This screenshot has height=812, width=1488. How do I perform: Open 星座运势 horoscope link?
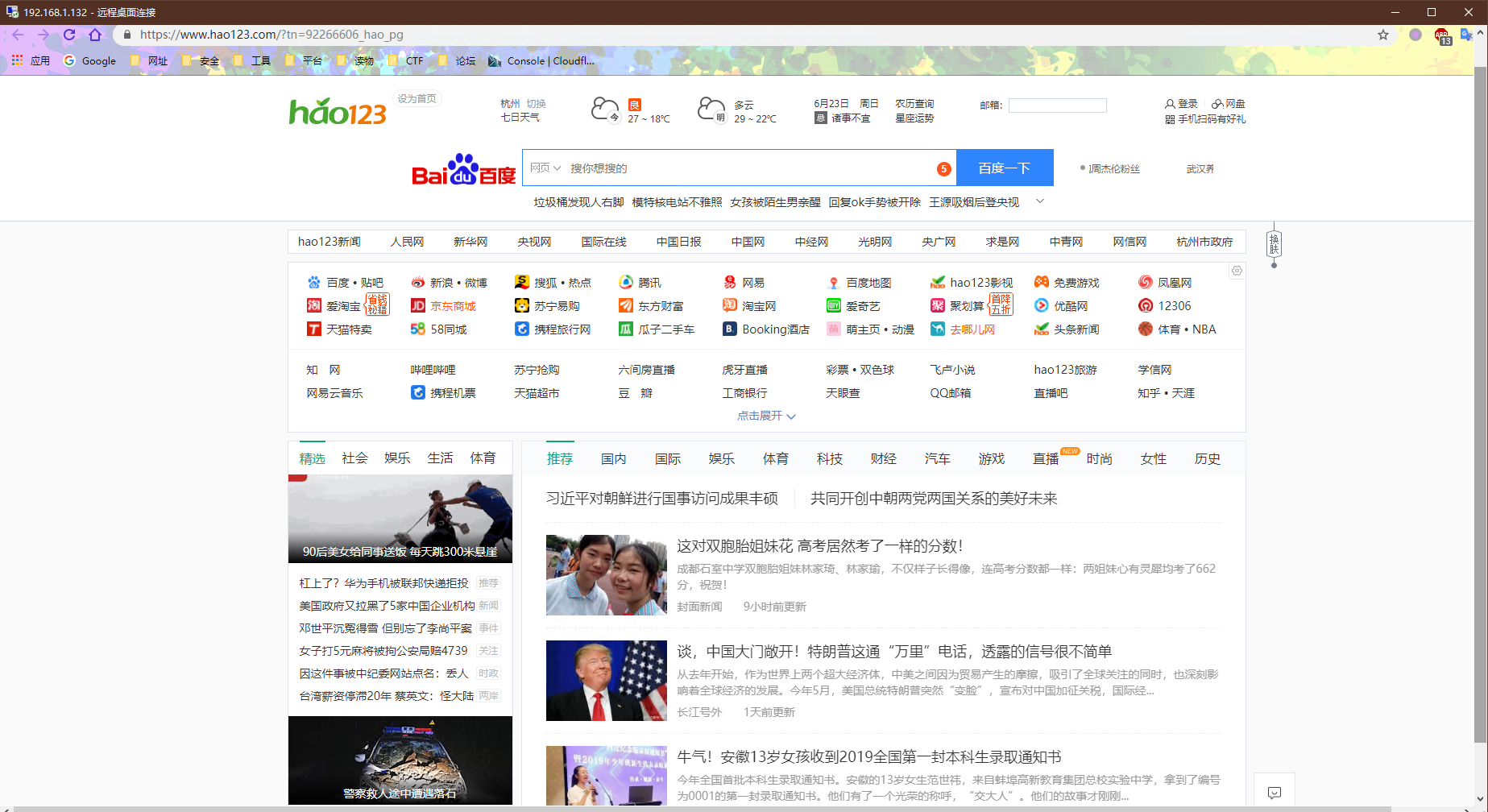914,118
